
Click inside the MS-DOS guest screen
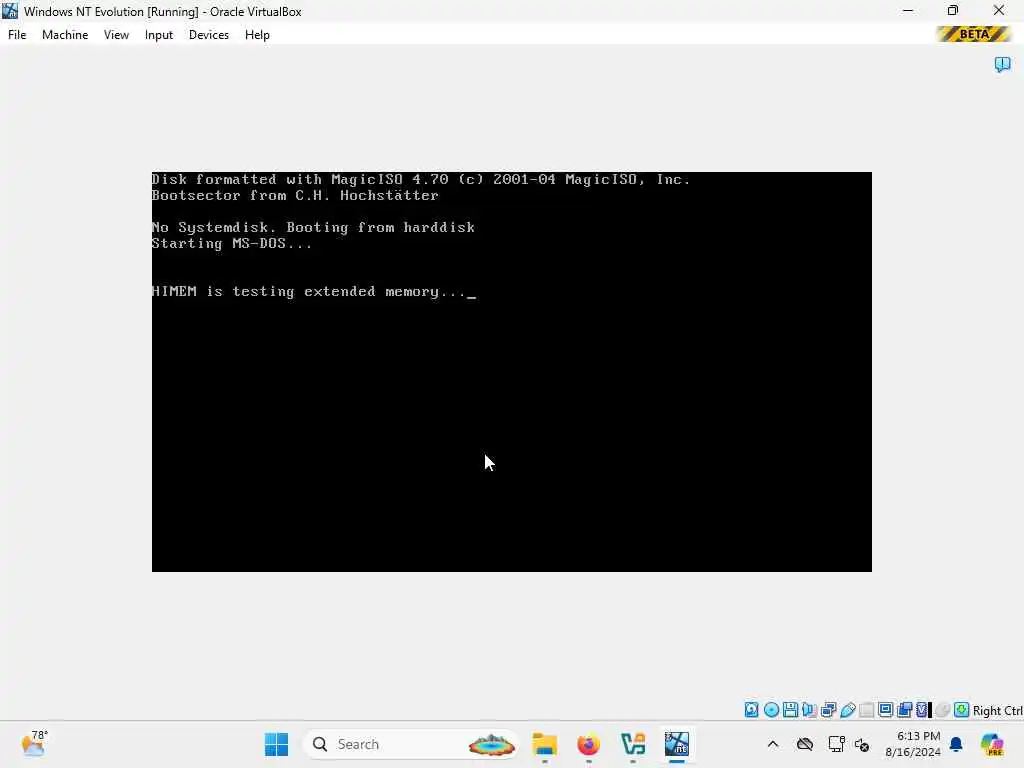[511, 372]
